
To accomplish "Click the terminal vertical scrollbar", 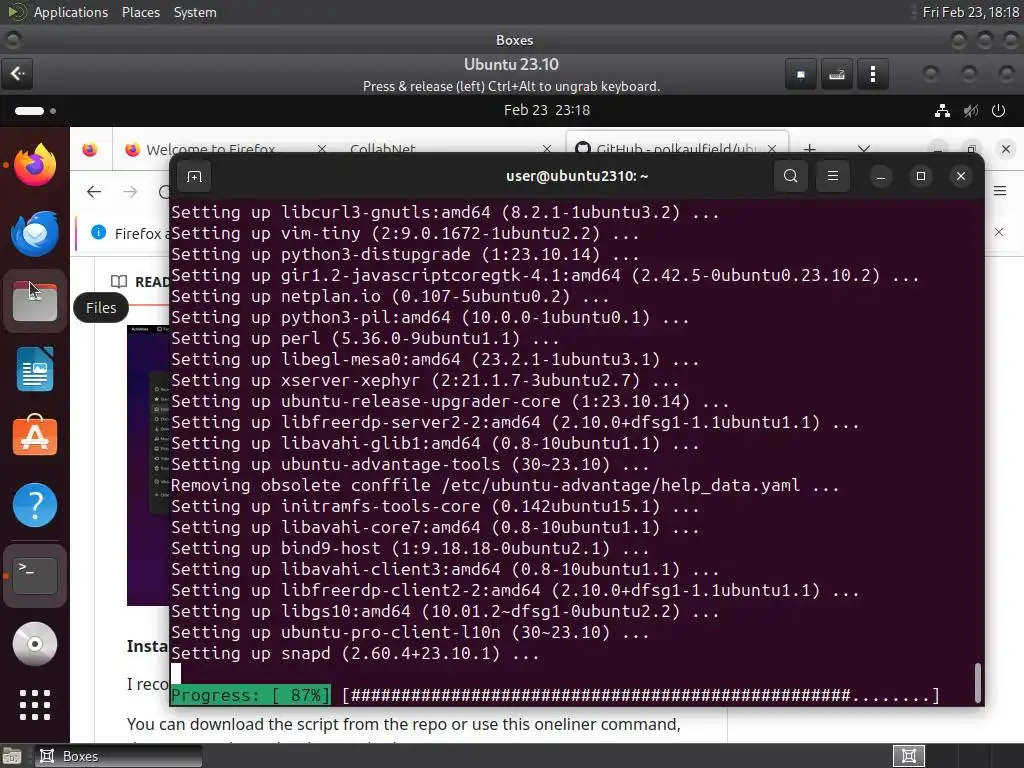I will pos(977,683).
